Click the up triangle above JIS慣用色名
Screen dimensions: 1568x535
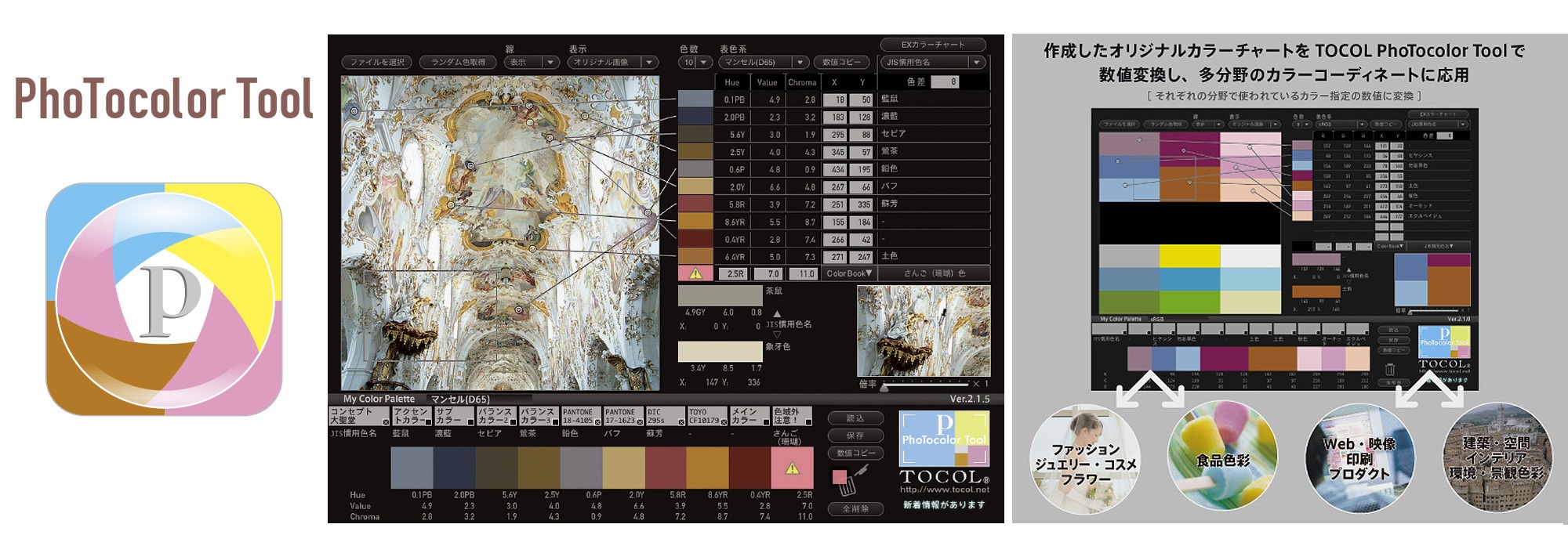[777, 314]
